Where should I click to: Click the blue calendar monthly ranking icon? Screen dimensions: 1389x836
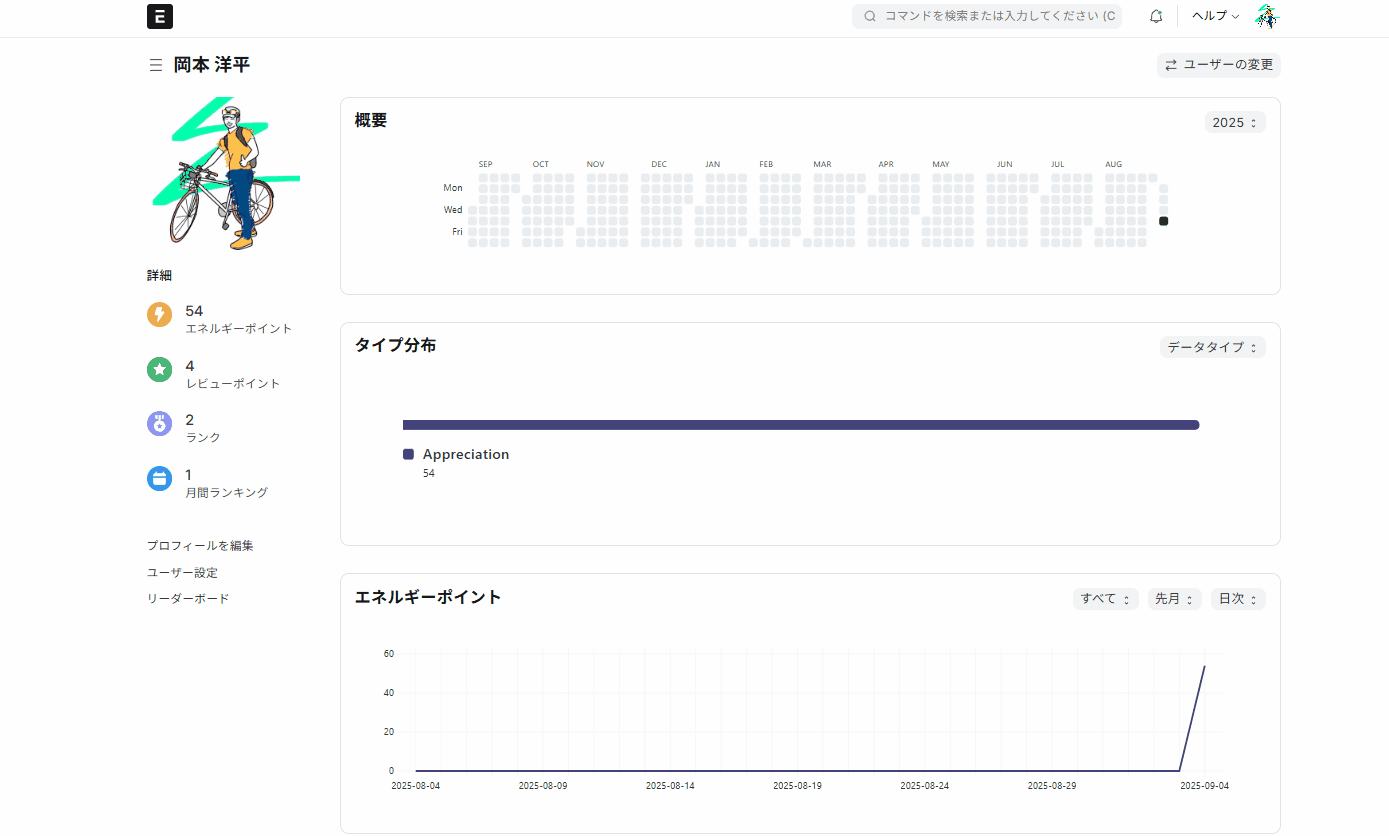tap(160, 479)
